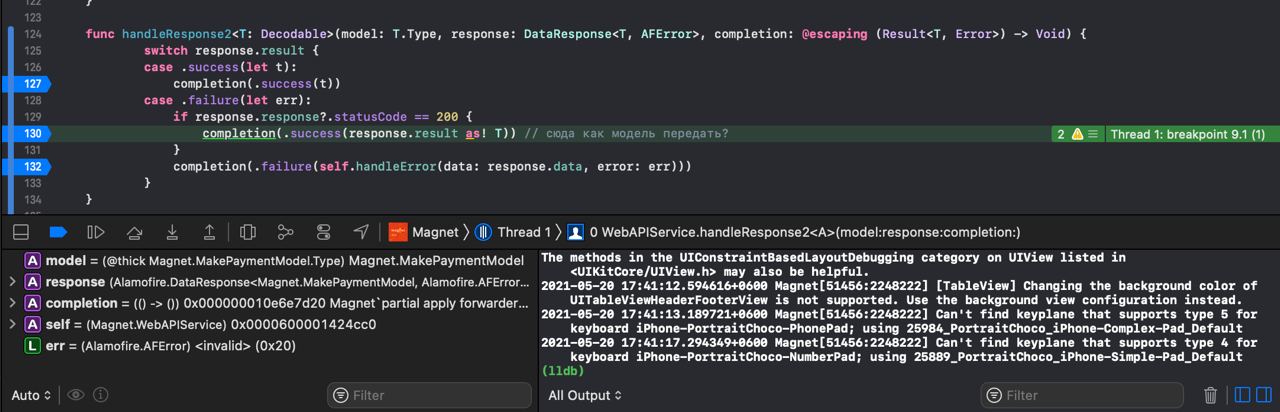This screenshot has height=412, width=1280.
Task: Deactivate all breakpoints
Action: pos(58,232)
